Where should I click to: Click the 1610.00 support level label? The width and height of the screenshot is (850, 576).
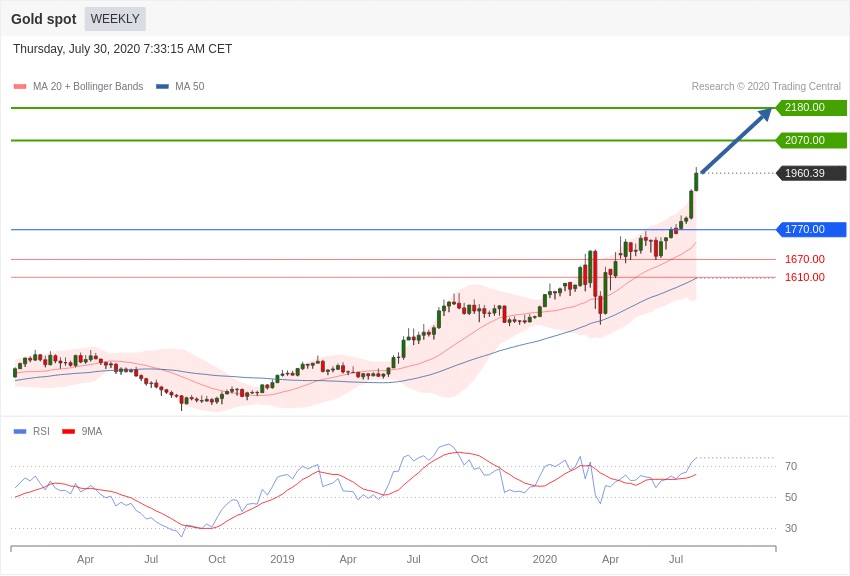804,277
